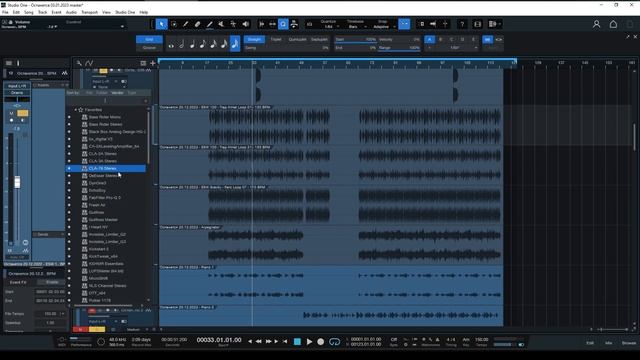
Task: Collapse the Favorites folder in plugin list
Action: coord(76,110)
